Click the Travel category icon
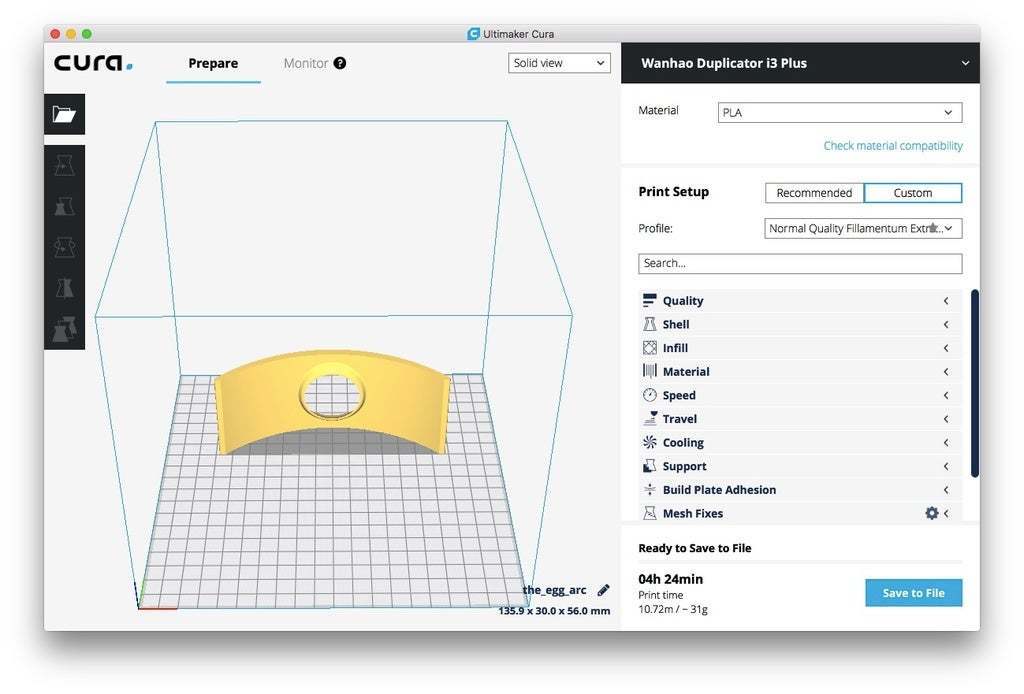Viewport: 1024px width, 694px height. tap(649, 418)
